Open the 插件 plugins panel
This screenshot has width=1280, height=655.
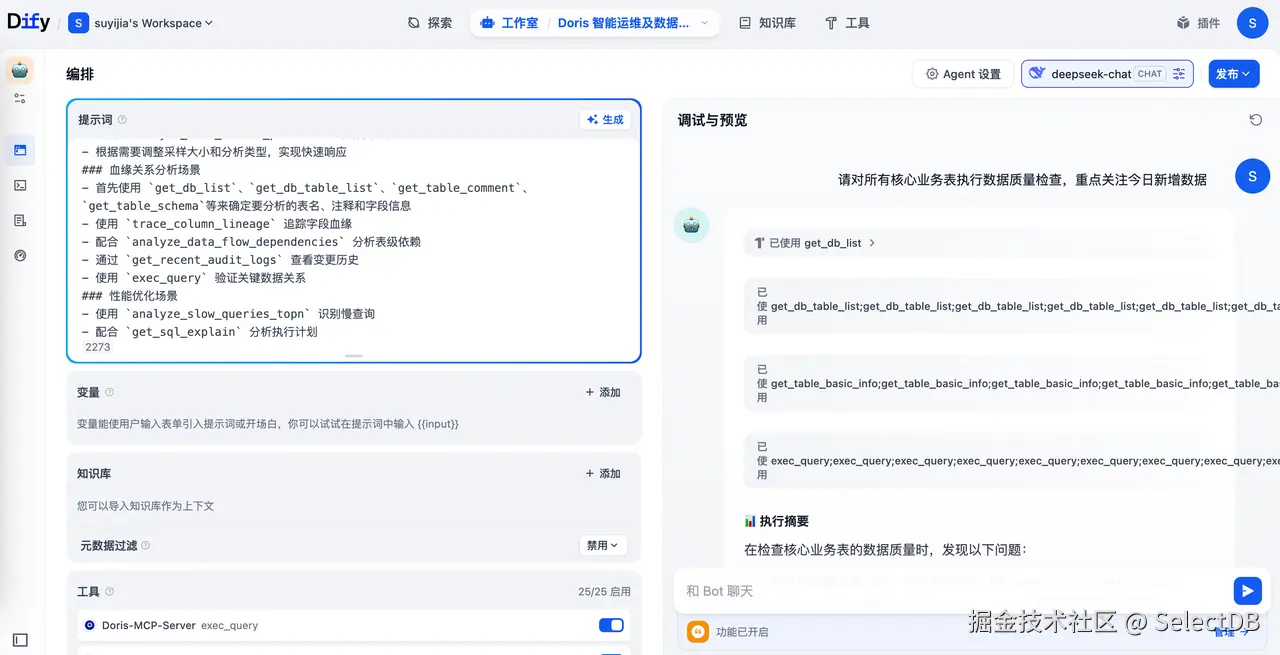[1197, 22]
